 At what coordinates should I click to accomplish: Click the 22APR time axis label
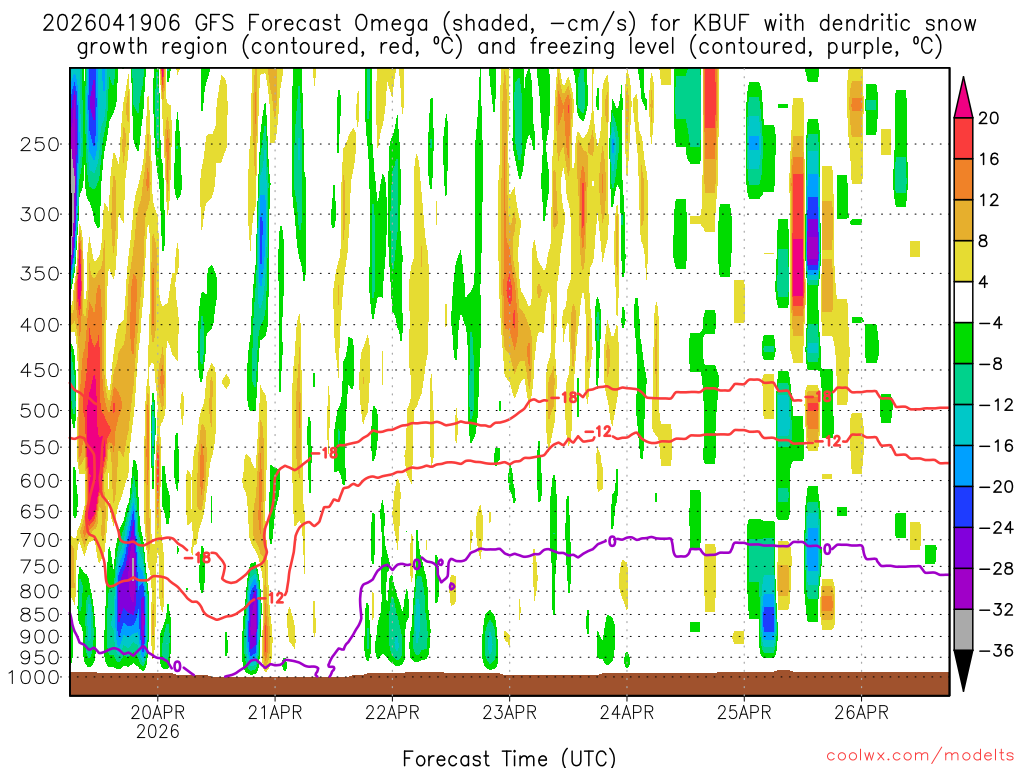pyautogui.click(x=392, y=712)
